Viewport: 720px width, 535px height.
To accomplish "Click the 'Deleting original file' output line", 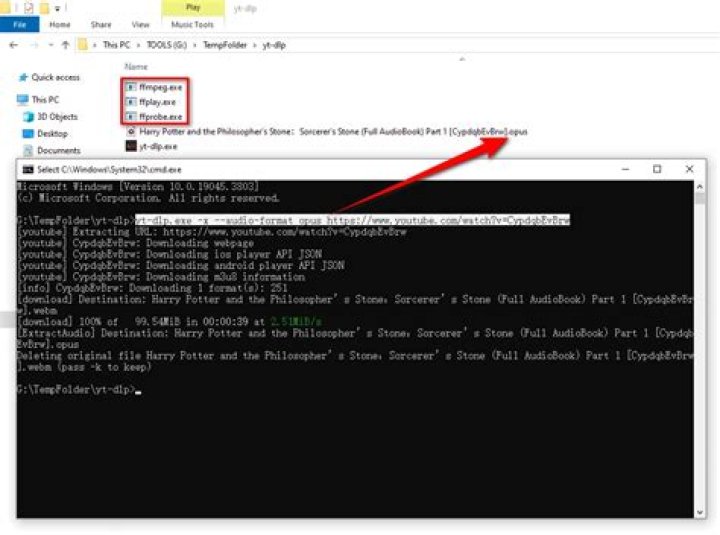I will click(x=355, y=361).
